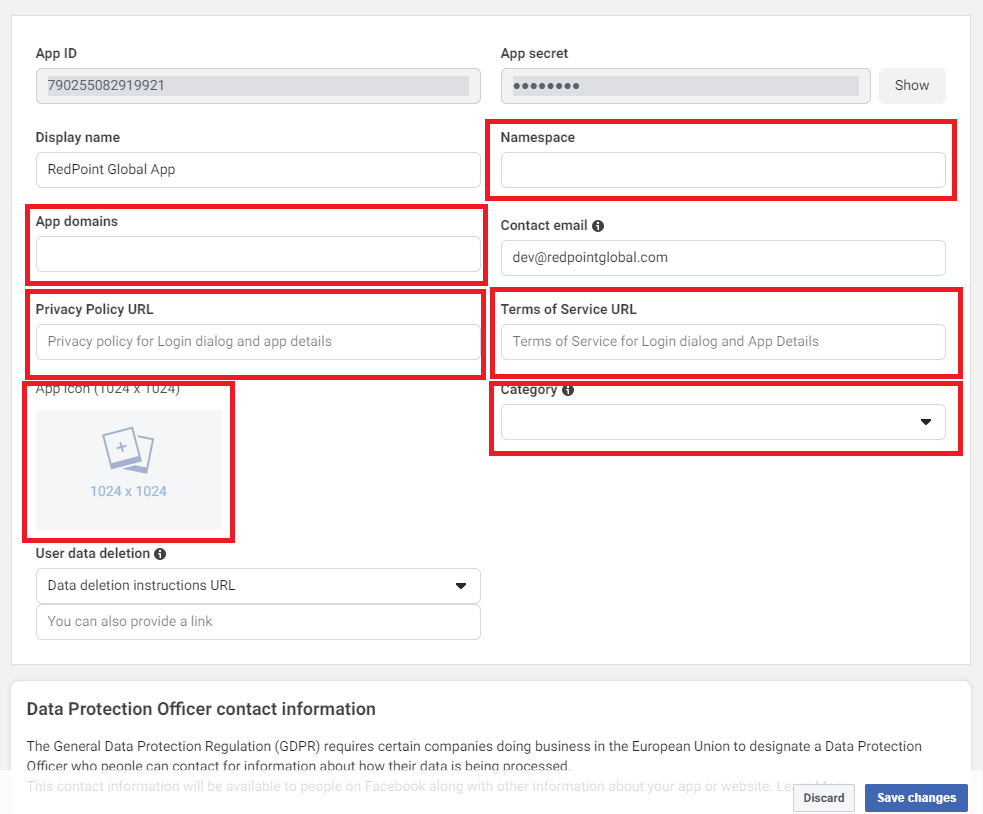Click the App ID field

click(x=258, y=86)
